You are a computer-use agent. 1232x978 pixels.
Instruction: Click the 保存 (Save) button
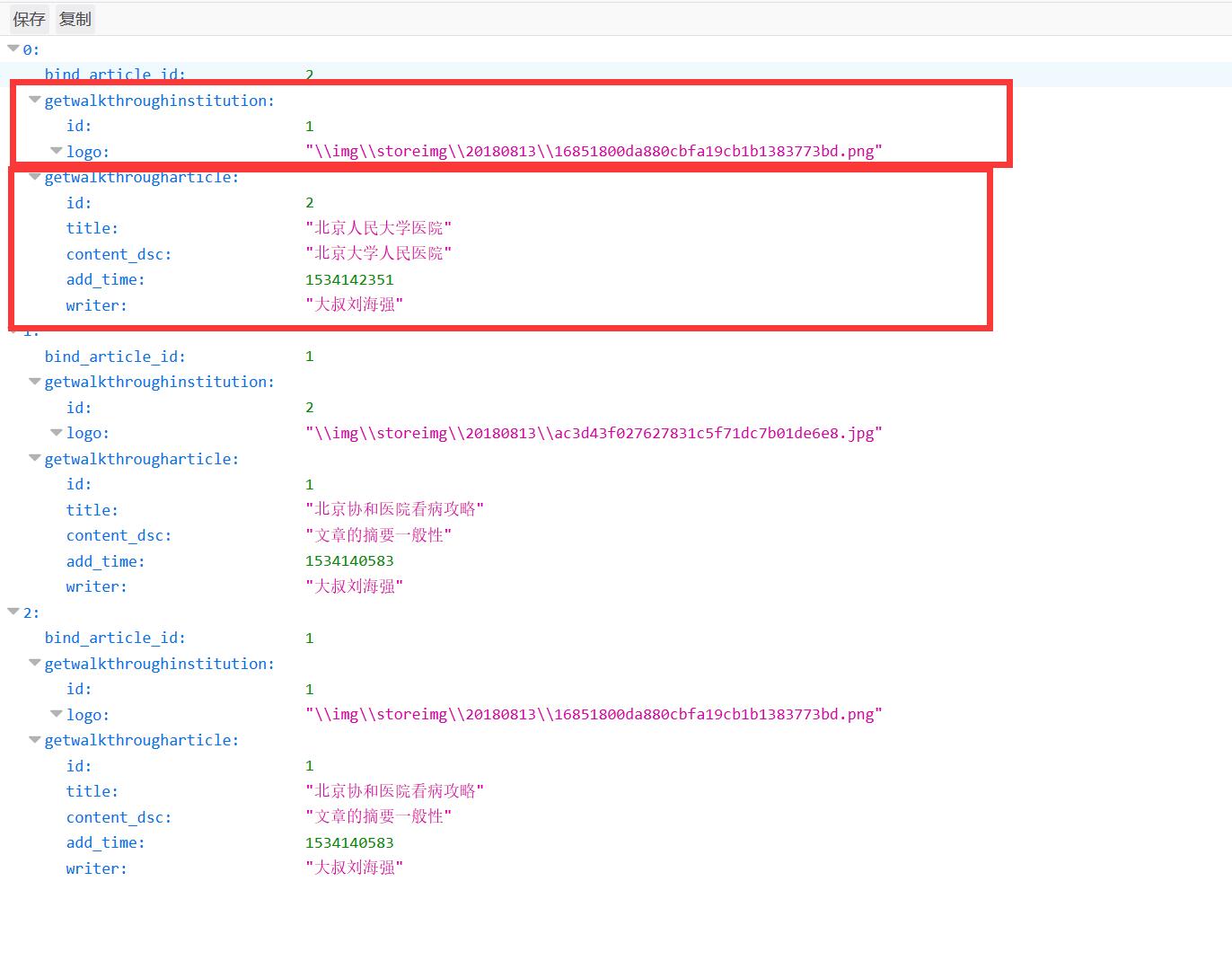[29, 19]
